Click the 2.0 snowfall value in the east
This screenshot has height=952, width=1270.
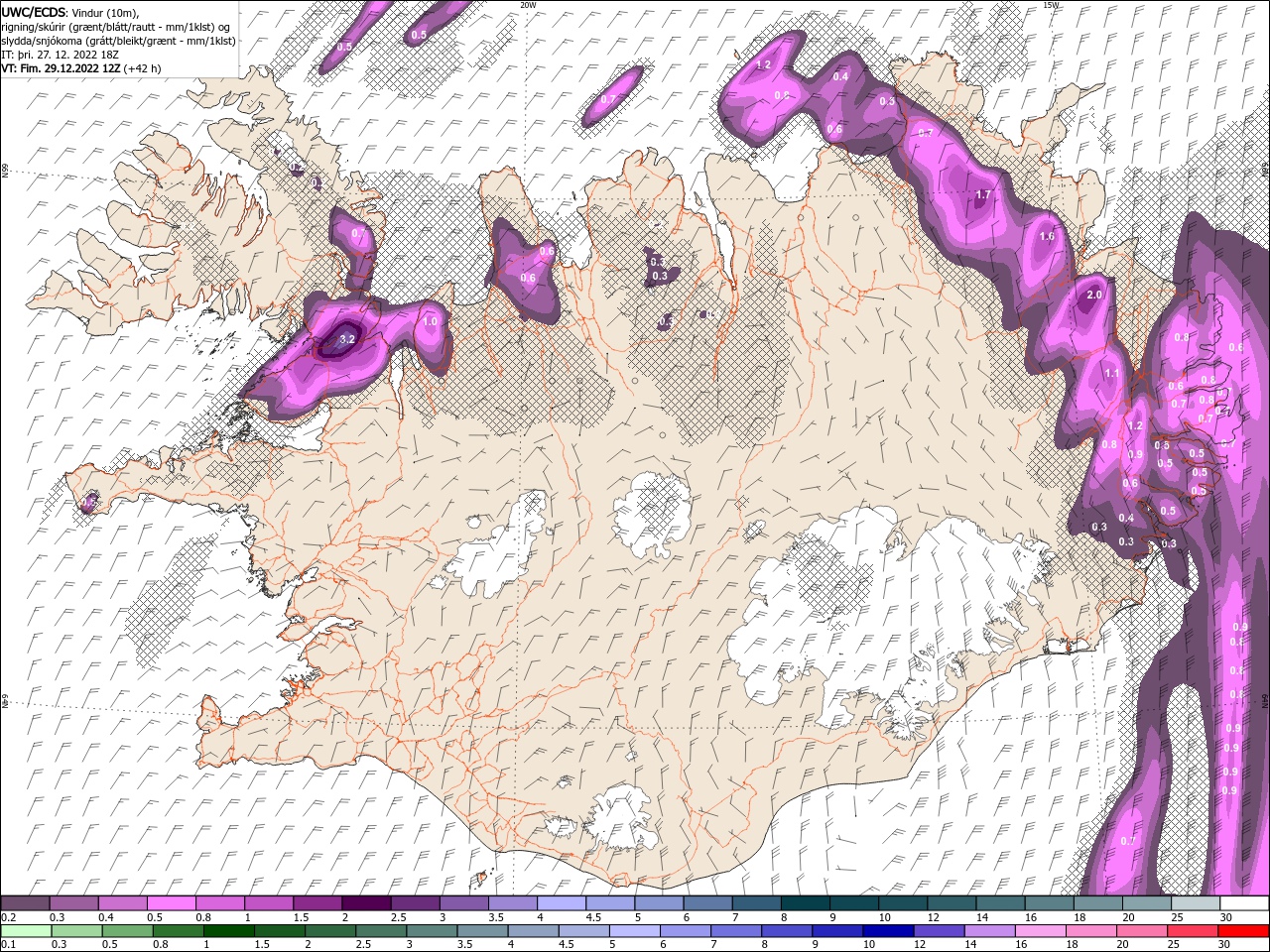pyautogui.click(x=1095, y=296)
